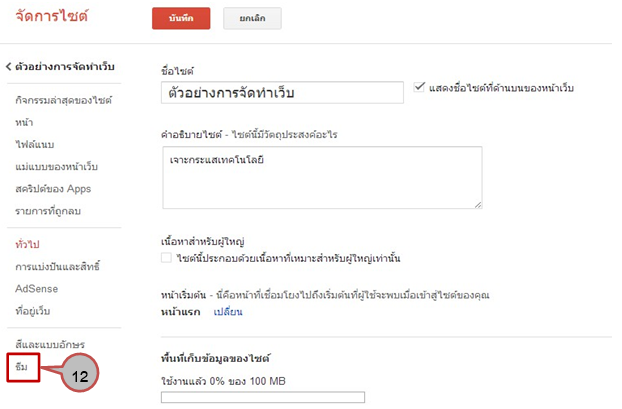Click the เปลี่ยน link for landing page

coord(228,312)
